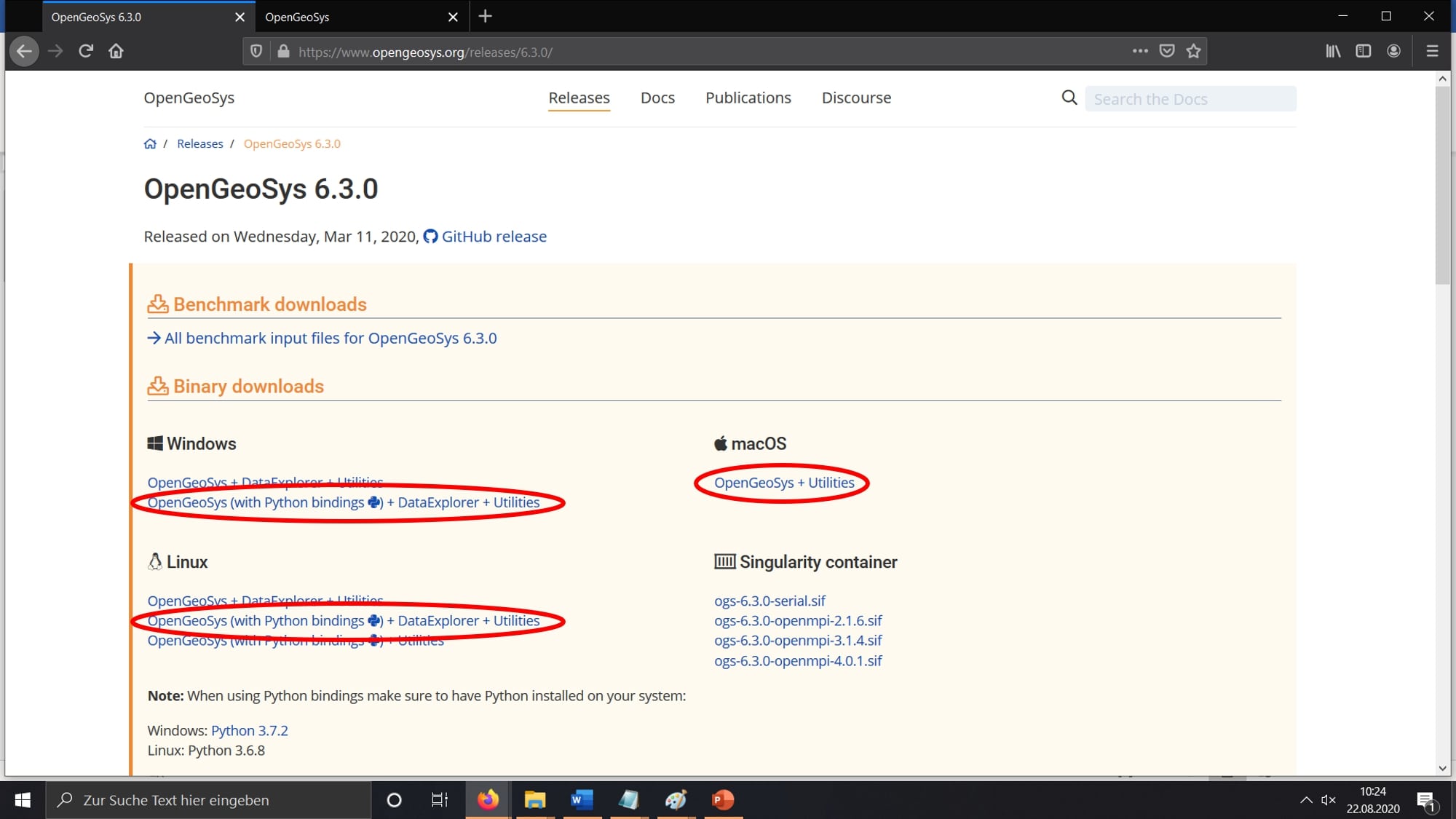Click the Windows taskbar search box
1456x819 pixels.
tap(209, 800)
